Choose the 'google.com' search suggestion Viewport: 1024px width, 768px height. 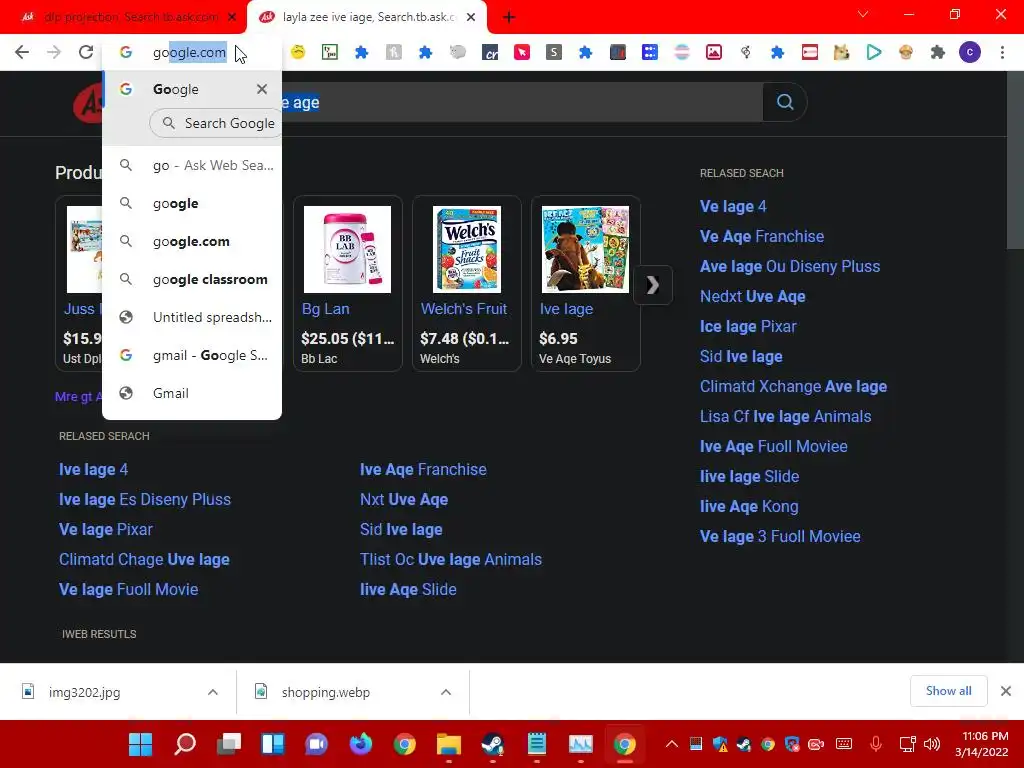[x=192, y=242]
